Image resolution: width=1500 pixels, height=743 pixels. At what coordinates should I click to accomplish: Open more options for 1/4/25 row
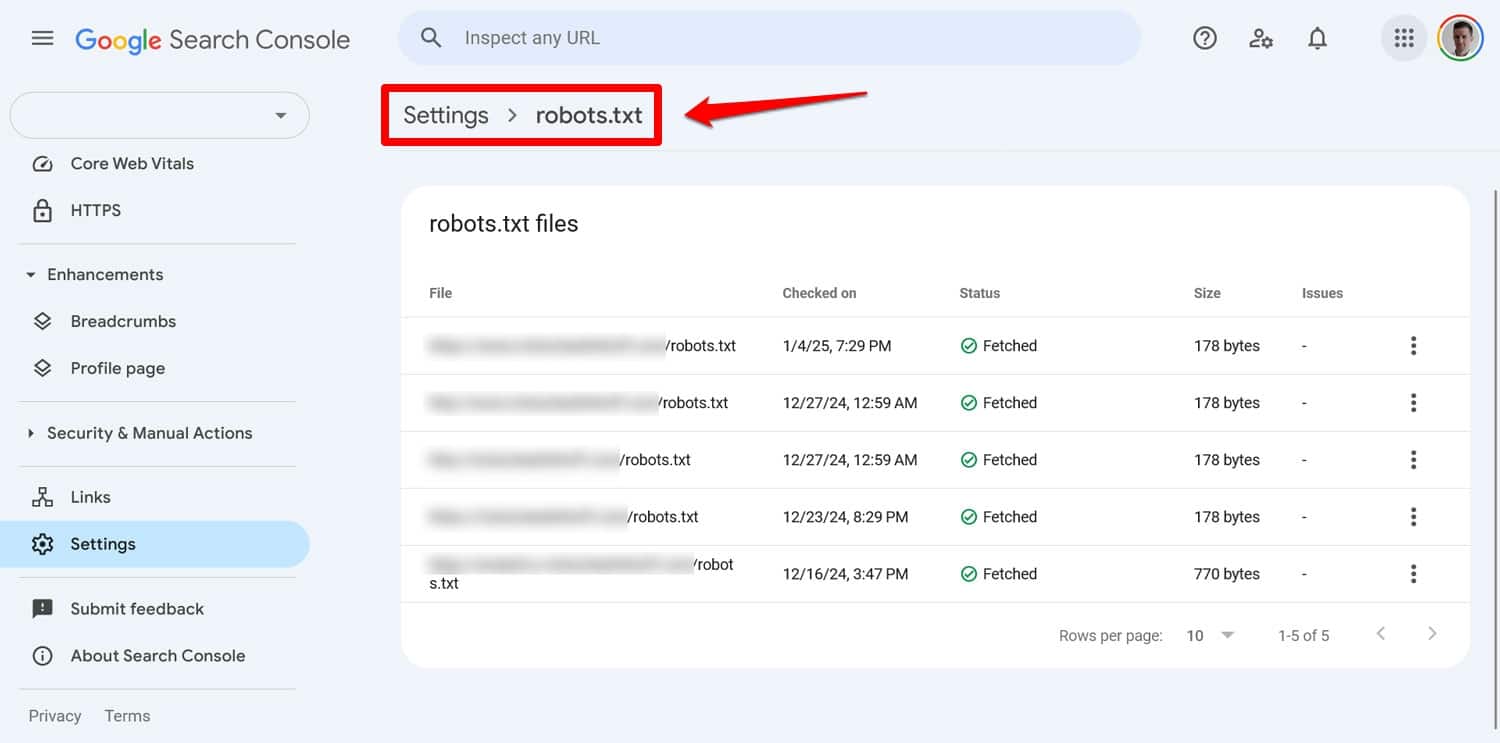pos(1413,346)
